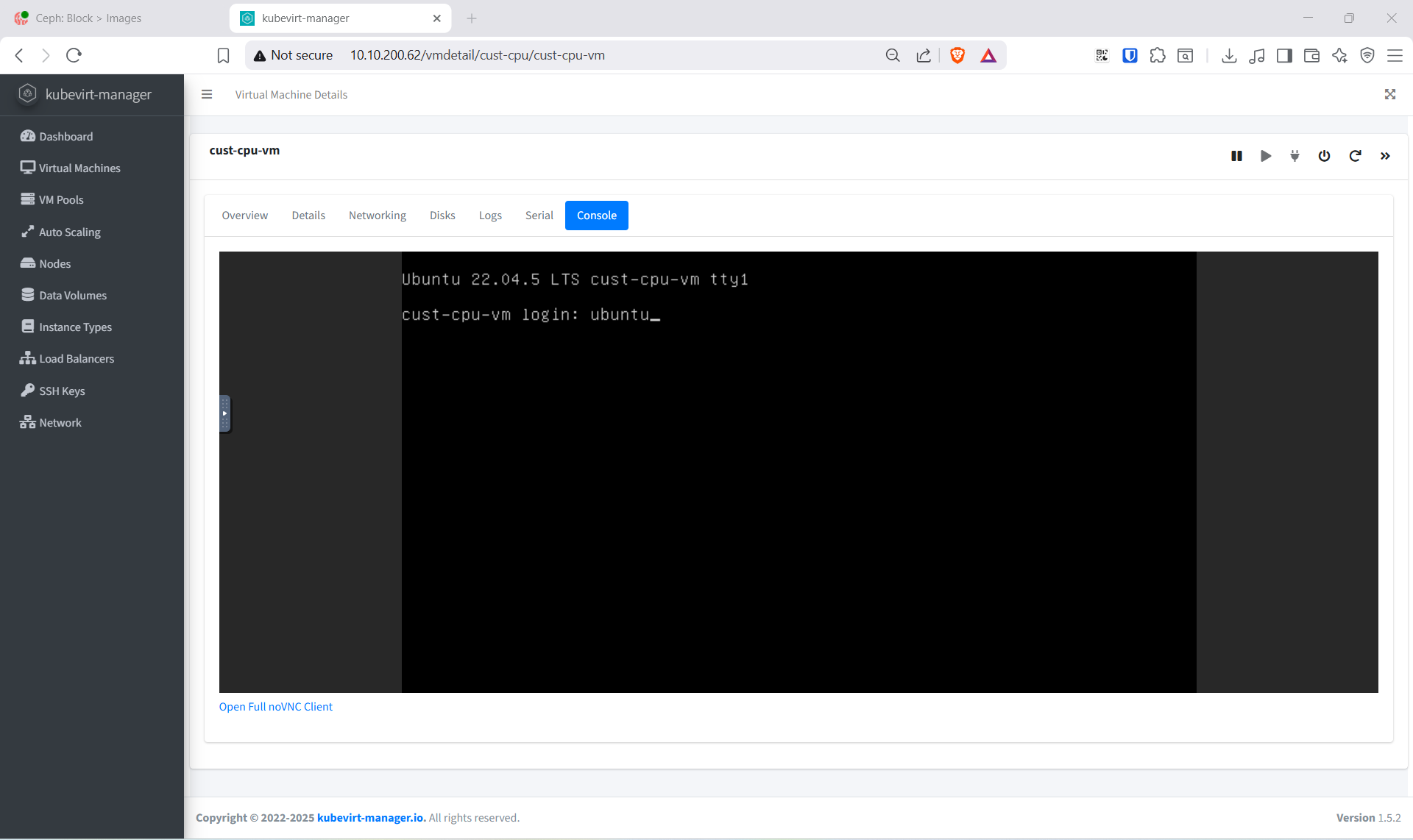Go to Dashboard in the sidebar

tap(92, 136)
